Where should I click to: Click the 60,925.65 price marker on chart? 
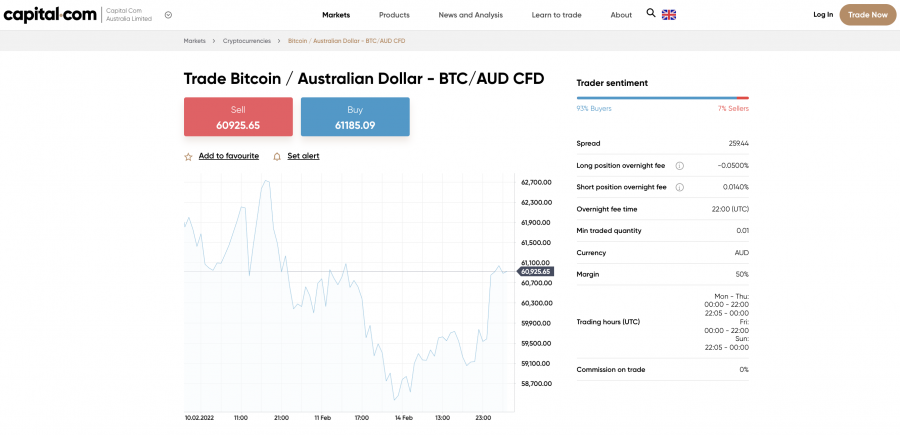(536, 271)
